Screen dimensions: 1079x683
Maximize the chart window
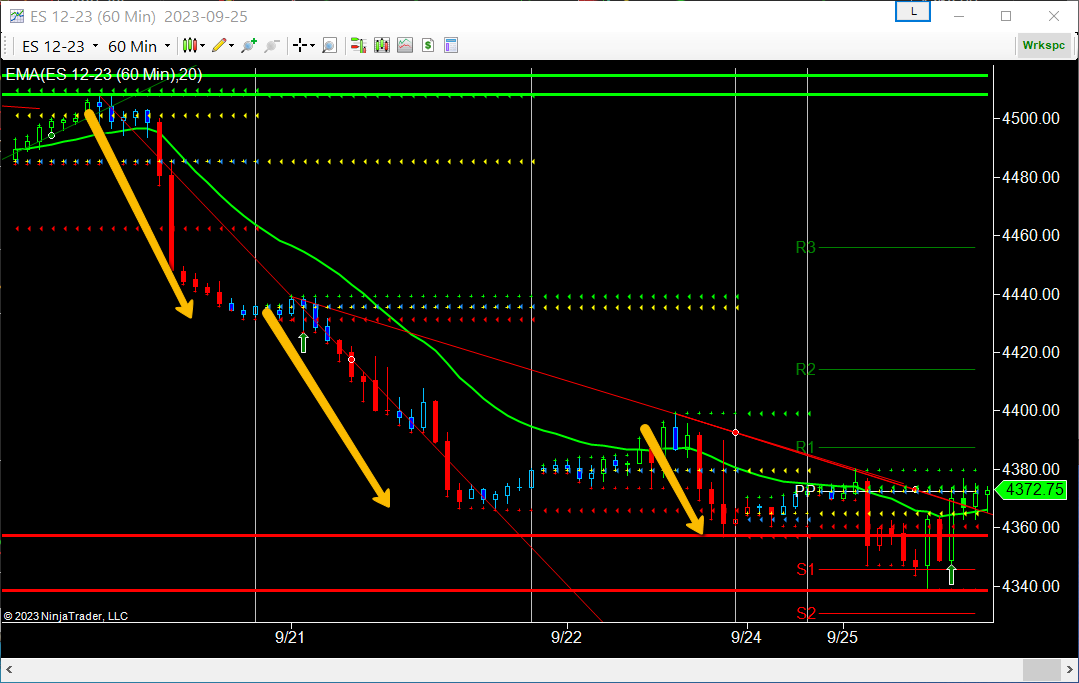point(1006,16)
